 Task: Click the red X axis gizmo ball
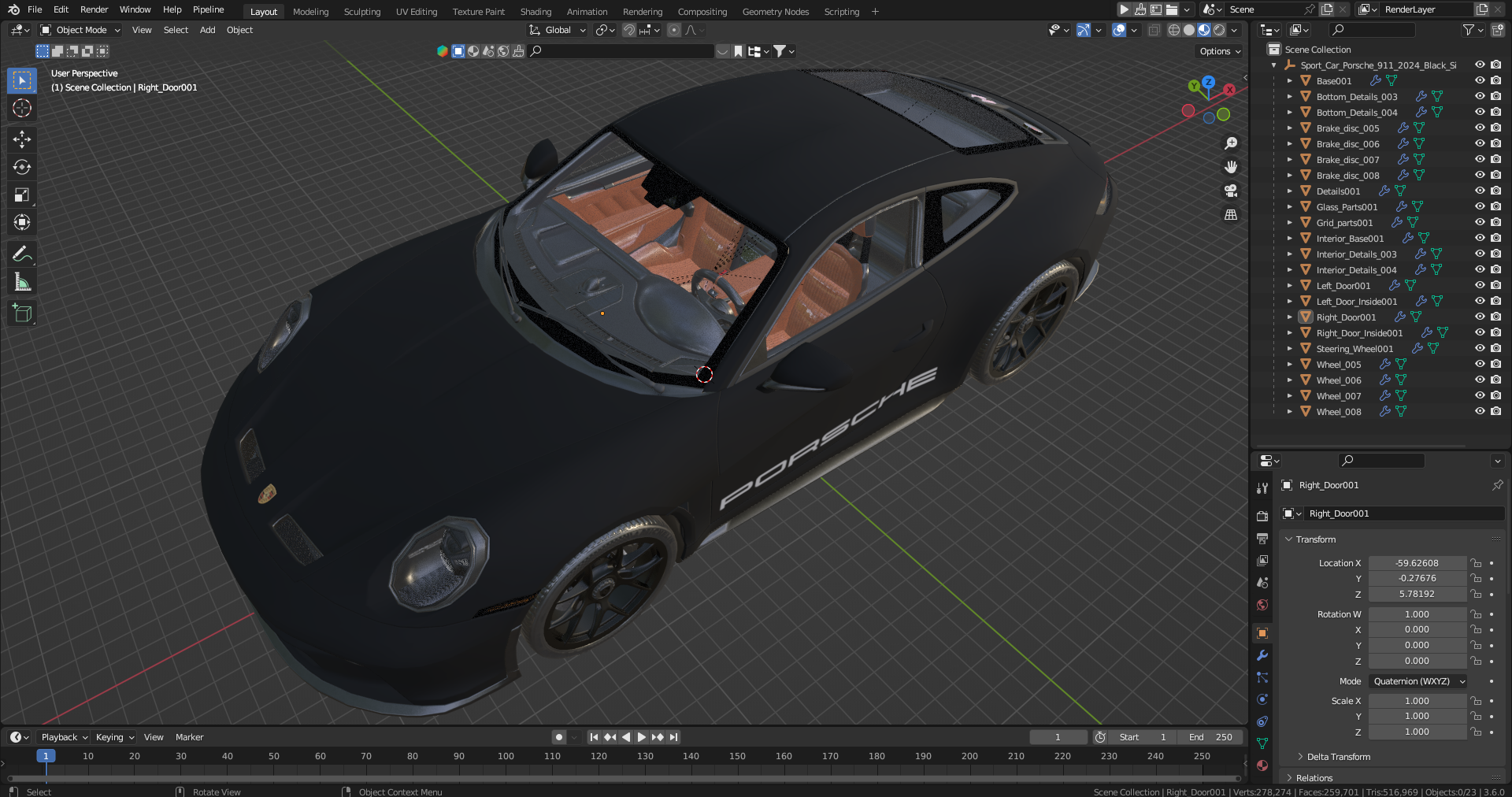coord(1229,90)
